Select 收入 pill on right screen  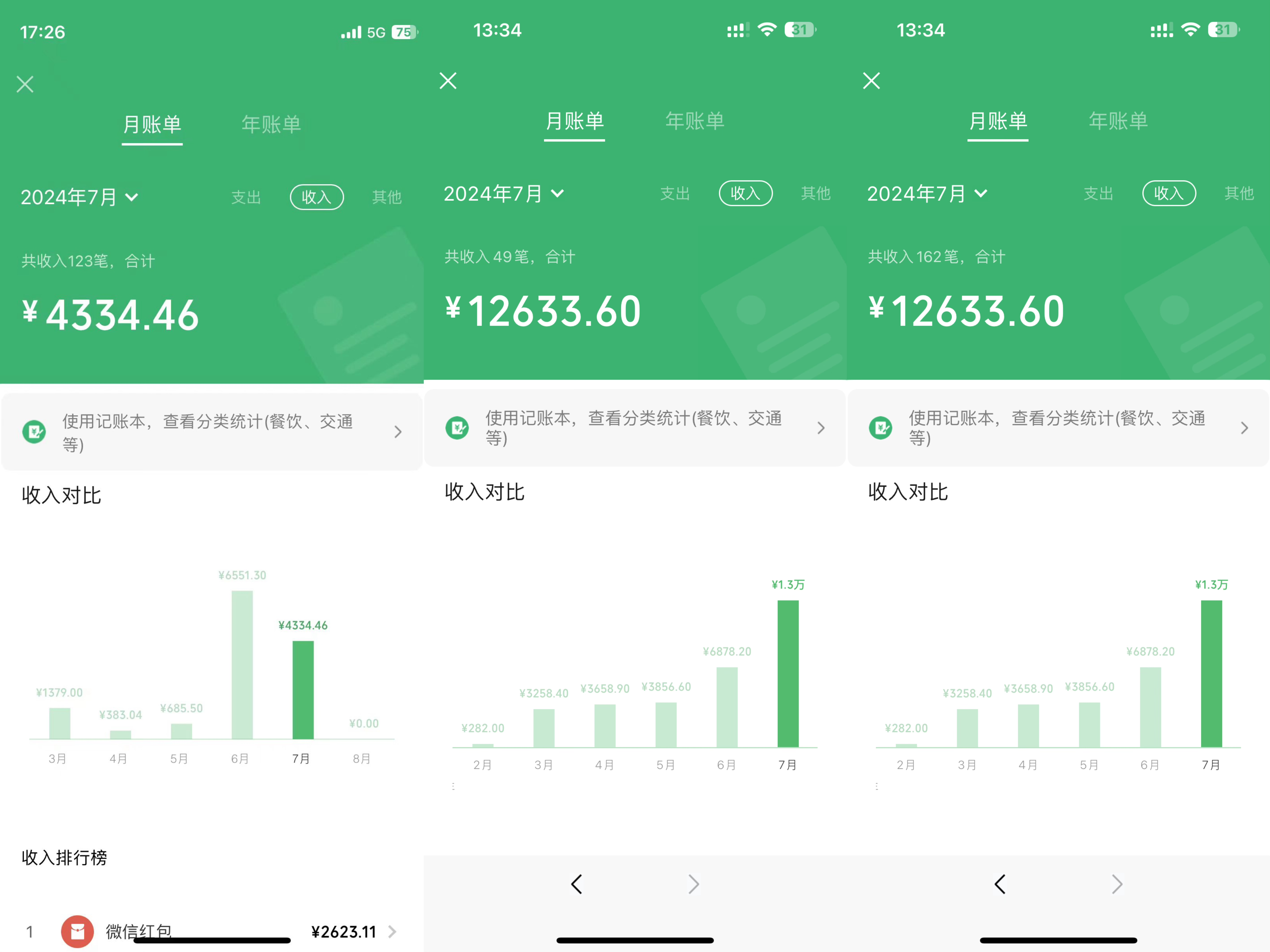click(1168, 193)
